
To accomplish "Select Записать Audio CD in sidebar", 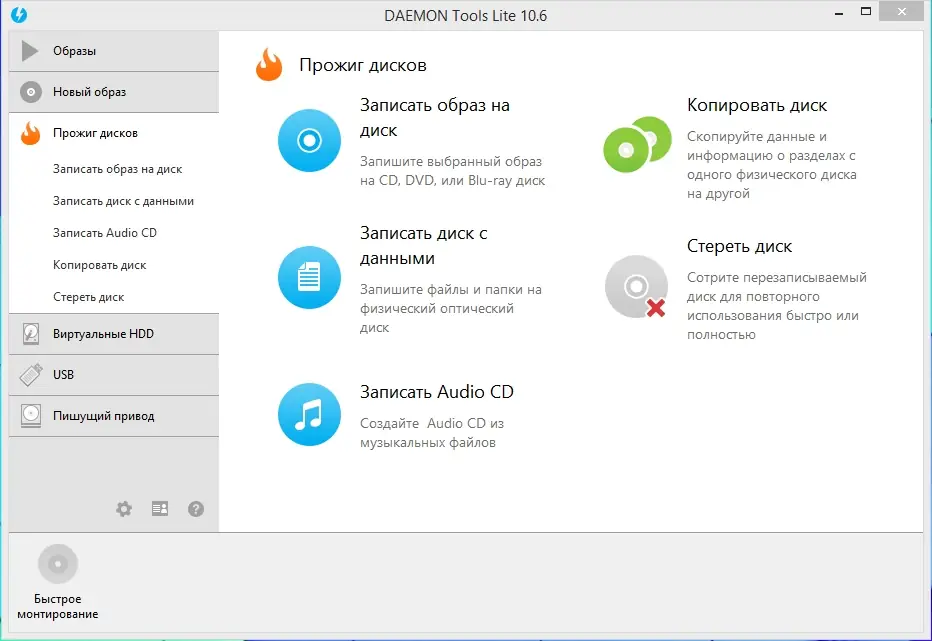I will 104,233.
